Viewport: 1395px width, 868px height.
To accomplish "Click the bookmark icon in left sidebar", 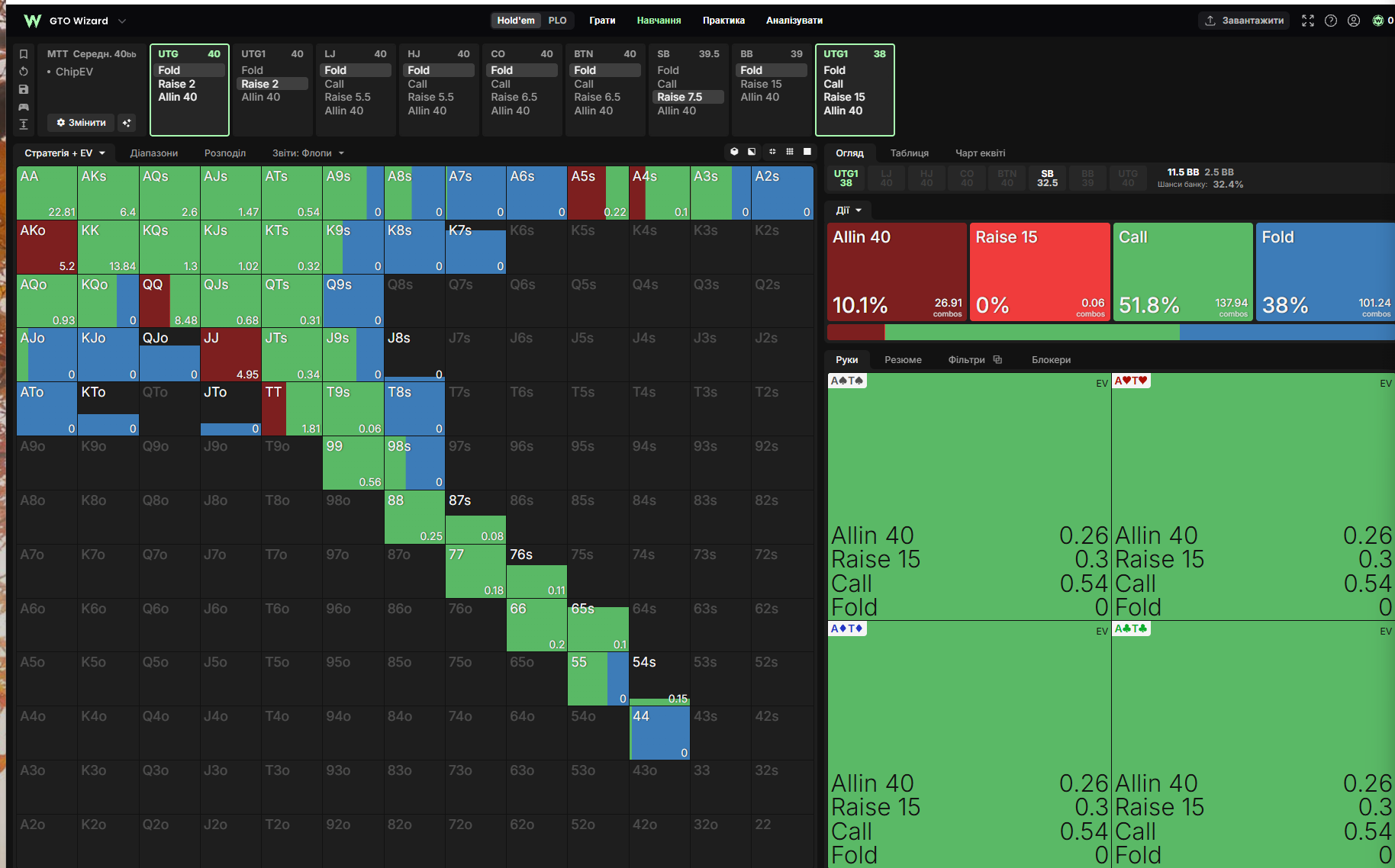I will (24, 54).
